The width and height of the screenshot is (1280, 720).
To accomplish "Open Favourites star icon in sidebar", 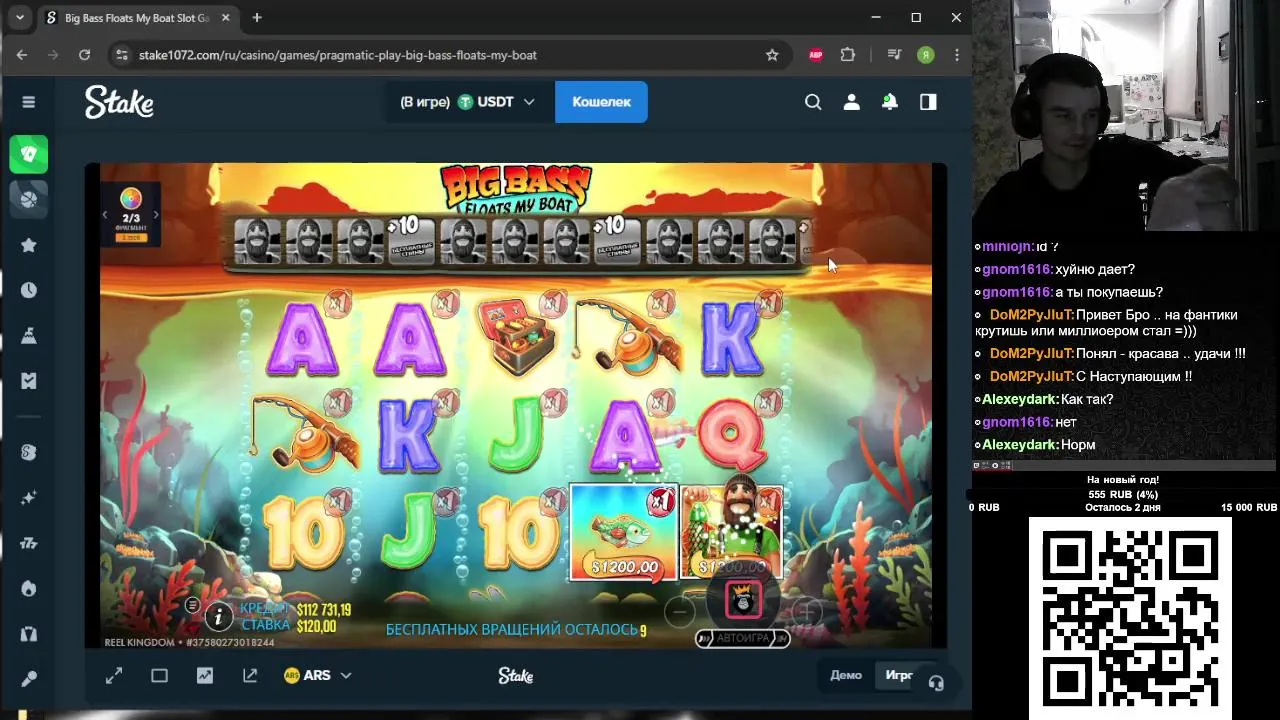I will click(29, 245).
